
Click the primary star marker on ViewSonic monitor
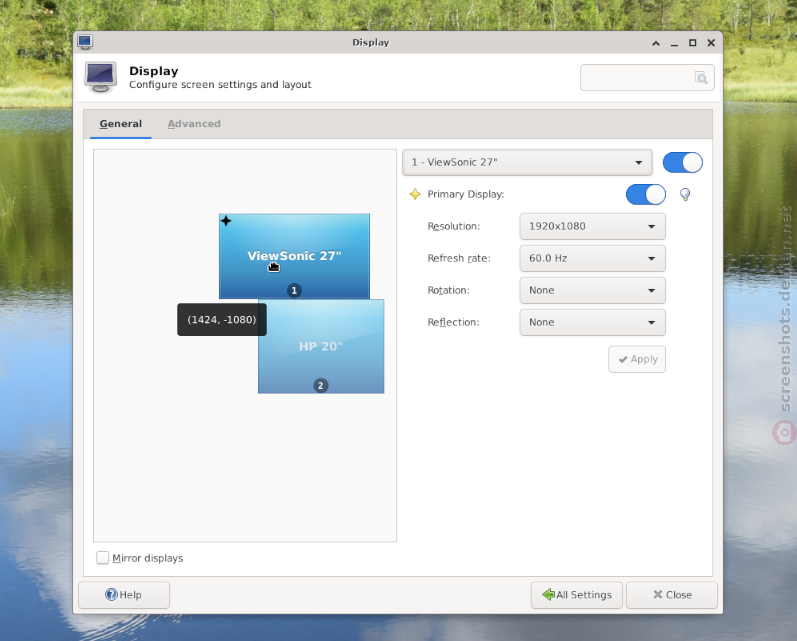pos(226,221)
